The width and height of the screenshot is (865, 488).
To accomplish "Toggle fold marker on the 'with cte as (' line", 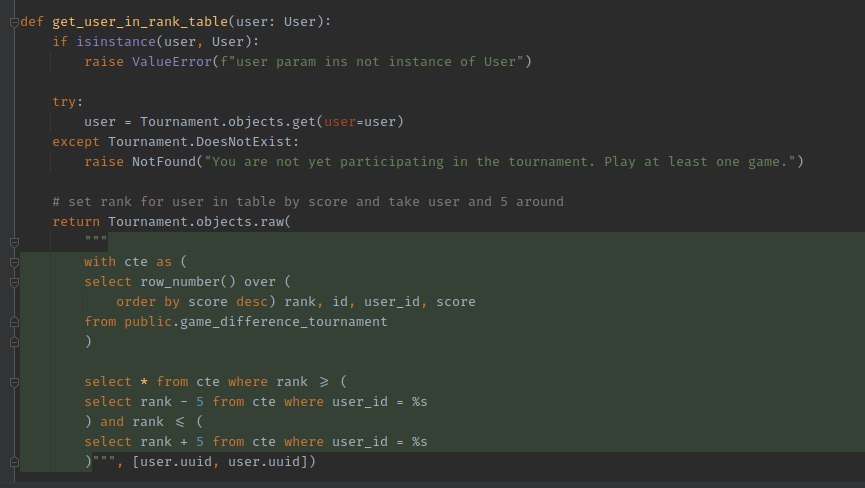I will click(x=14, y=262).
